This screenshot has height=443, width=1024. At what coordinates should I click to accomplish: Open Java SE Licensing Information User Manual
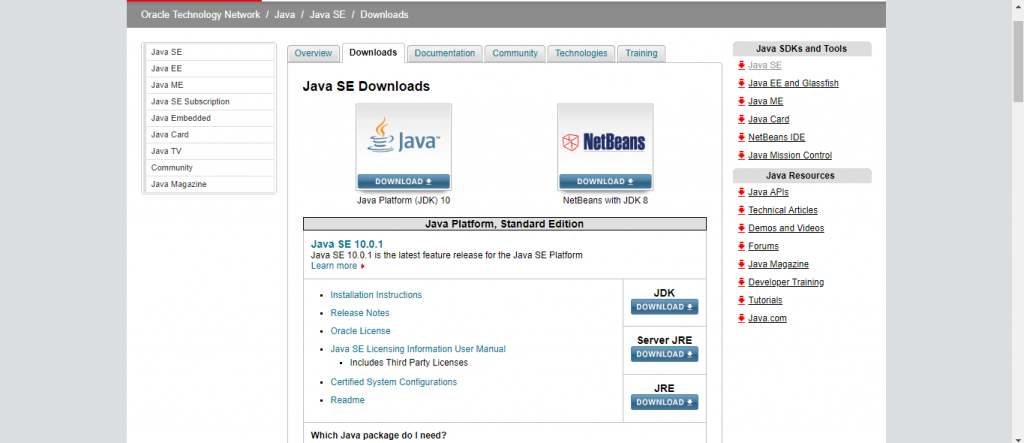pyautogui.click(x=418, y=350)
